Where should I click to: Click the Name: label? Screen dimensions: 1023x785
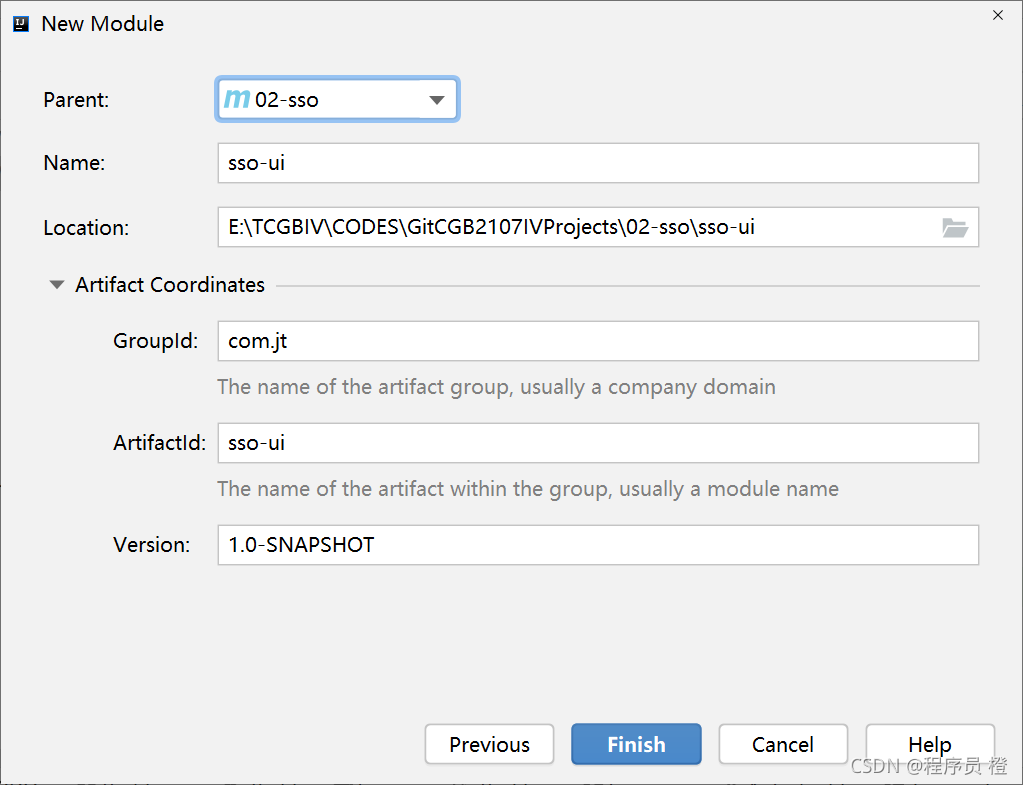(74, 162)
